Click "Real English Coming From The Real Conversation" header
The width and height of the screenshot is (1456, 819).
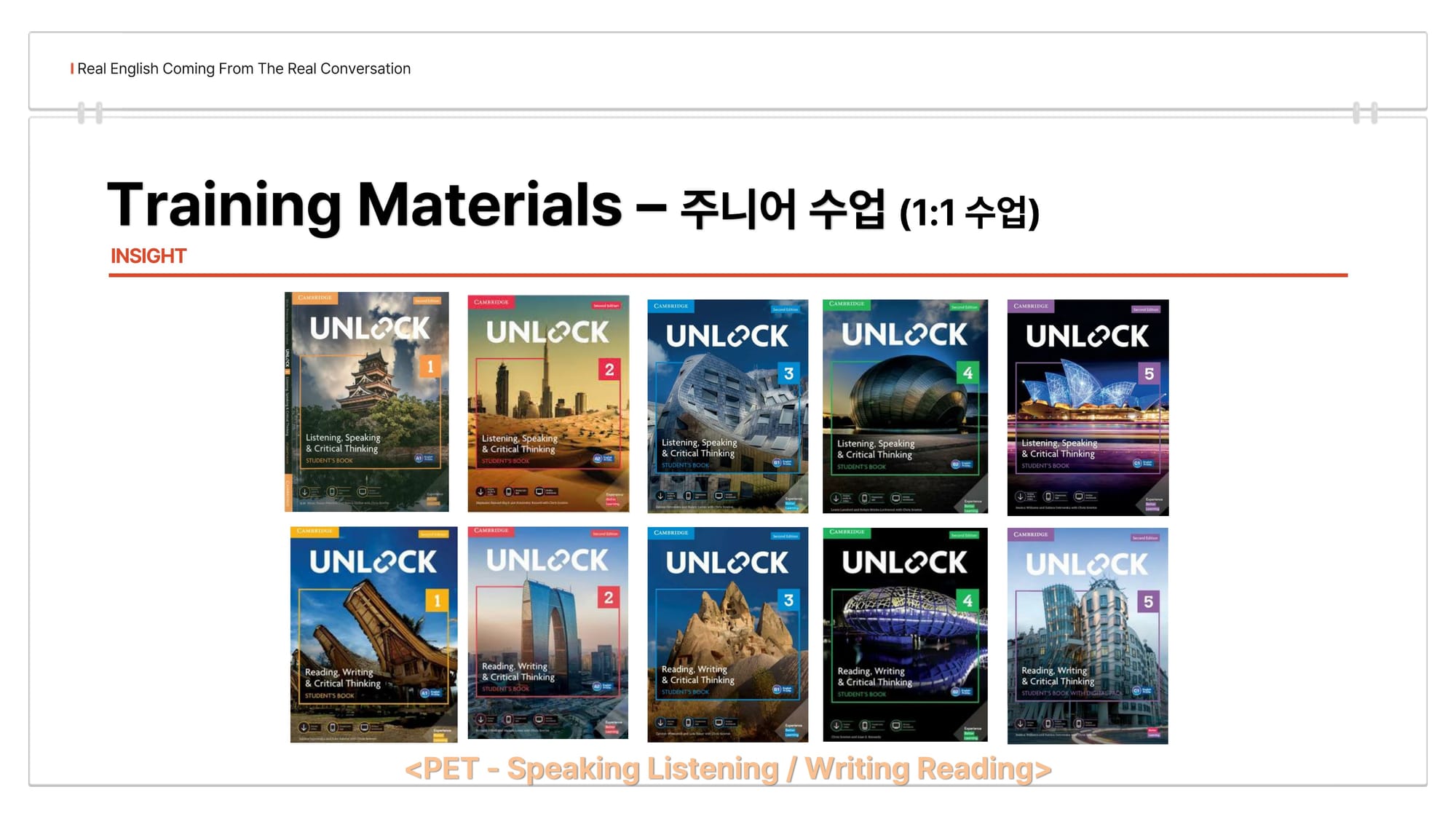(x=244, y=68)
